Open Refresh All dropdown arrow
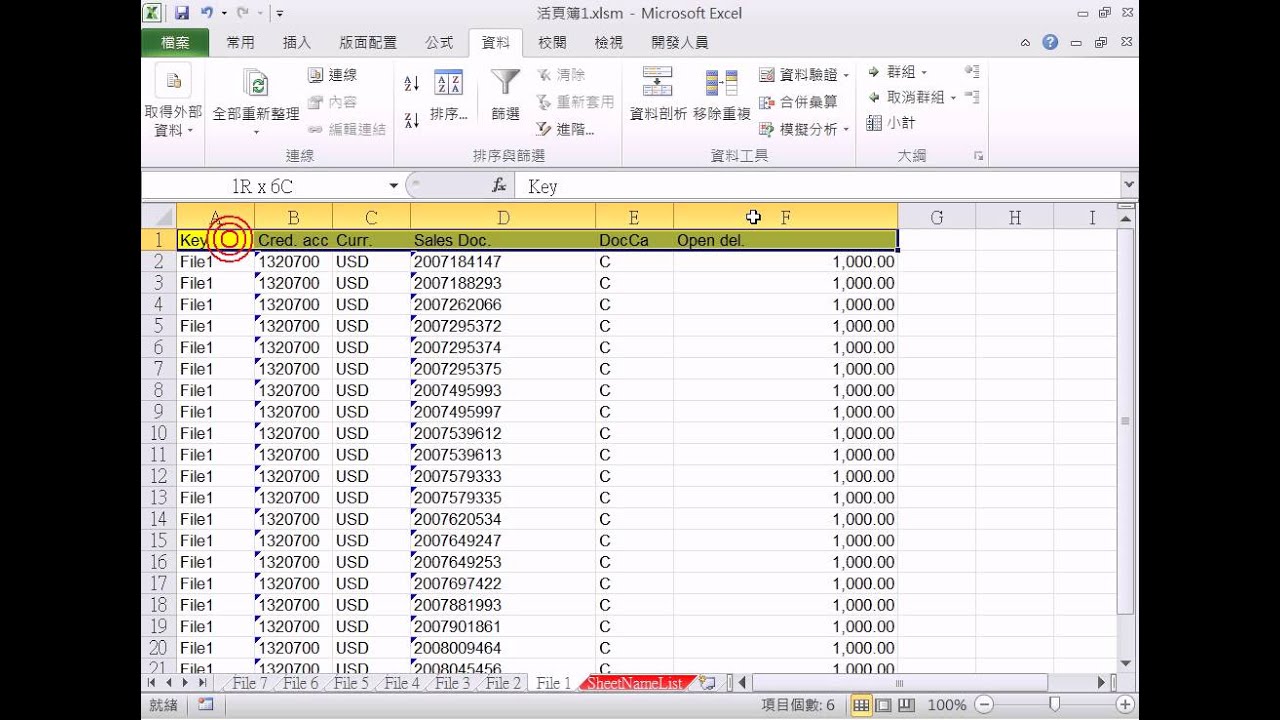Viewport: 1280px width, 720px height. [256, 131]
